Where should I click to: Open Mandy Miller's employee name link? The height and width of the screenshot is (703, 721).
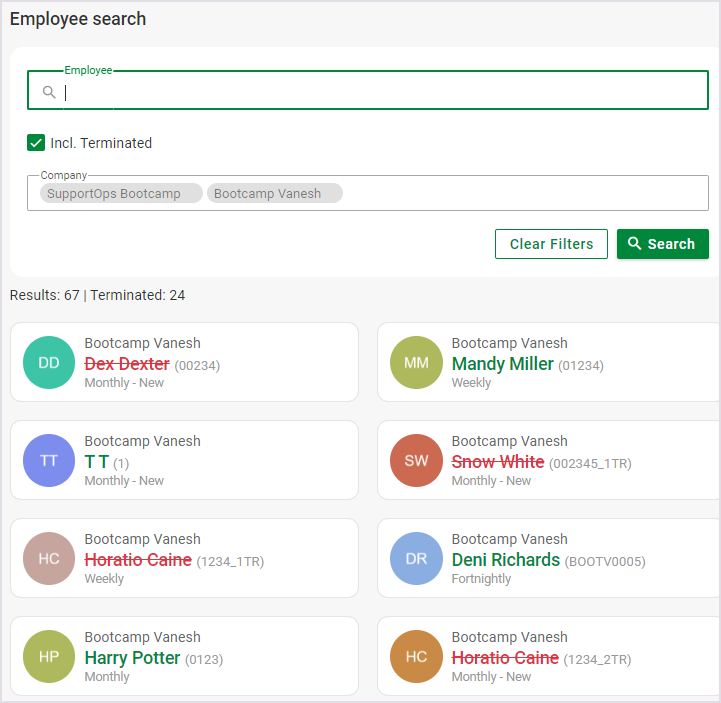pyautogui.click(x=502, y=364)
